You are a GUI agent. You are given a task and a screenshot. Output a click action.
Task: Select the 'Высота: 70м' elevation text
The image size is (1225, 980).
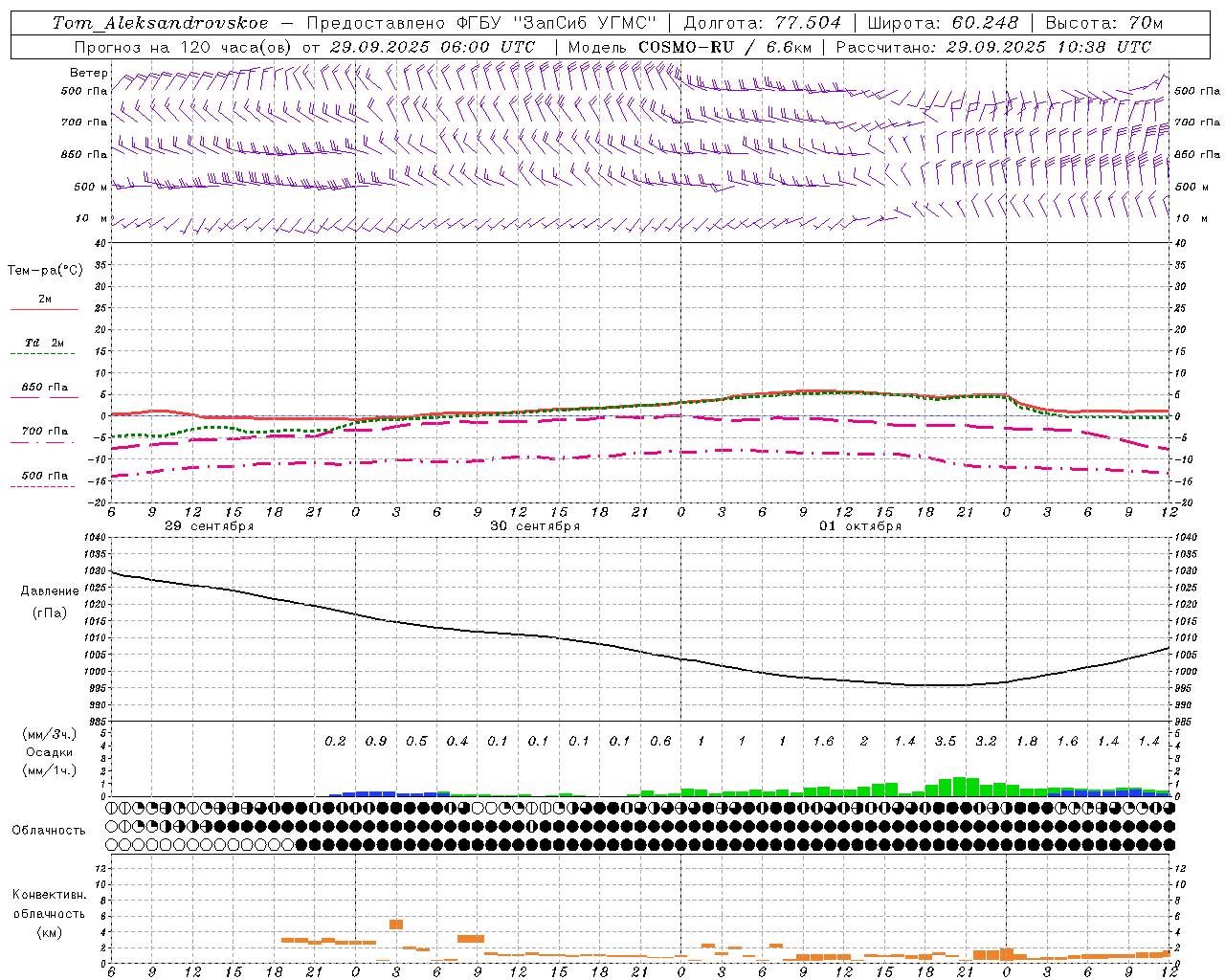pos(1104,23)
